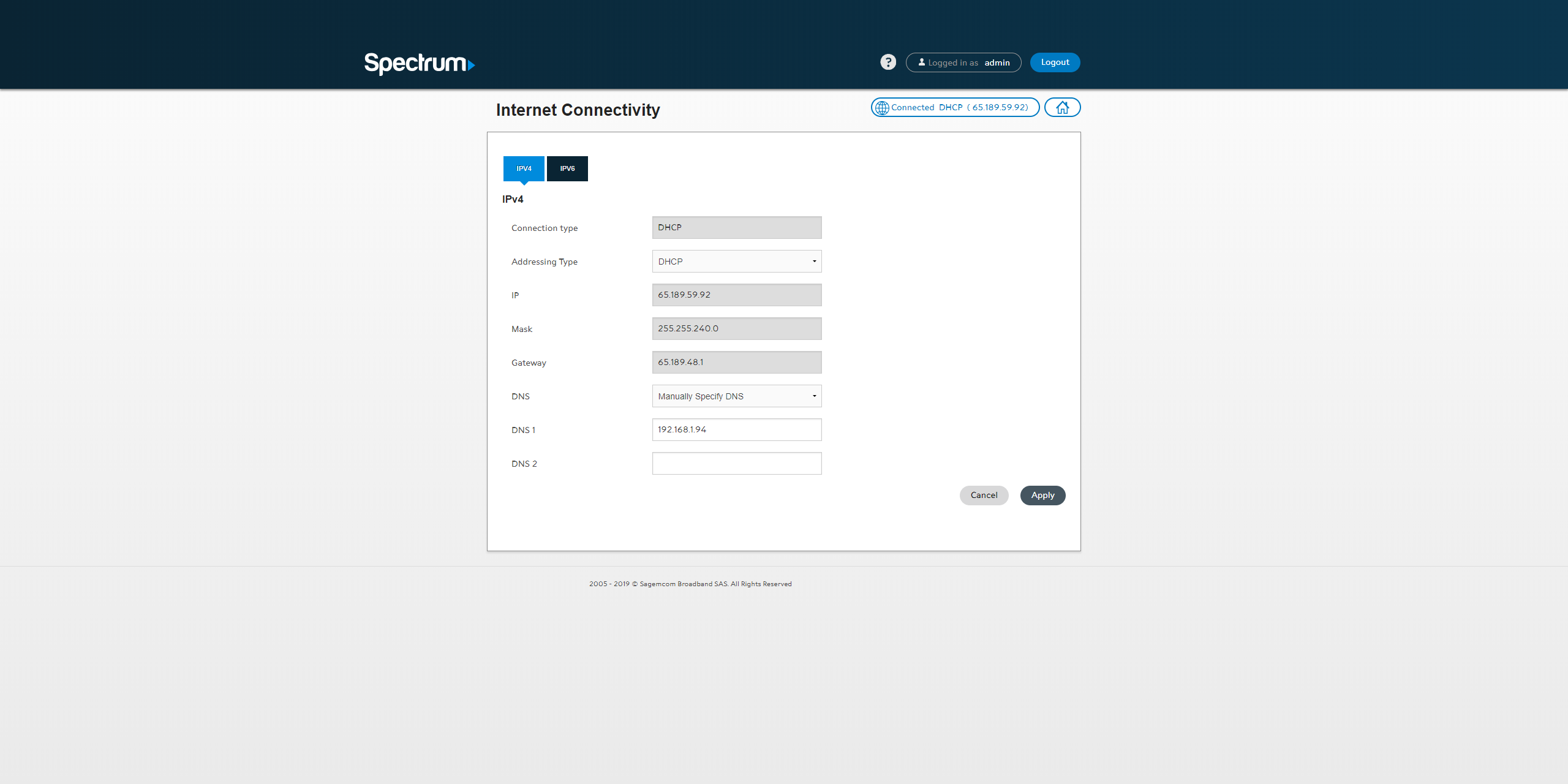The image size is (1568, 784).
Task: Open the Addressing Type dropdown
Action: click(x=736, y=262)
